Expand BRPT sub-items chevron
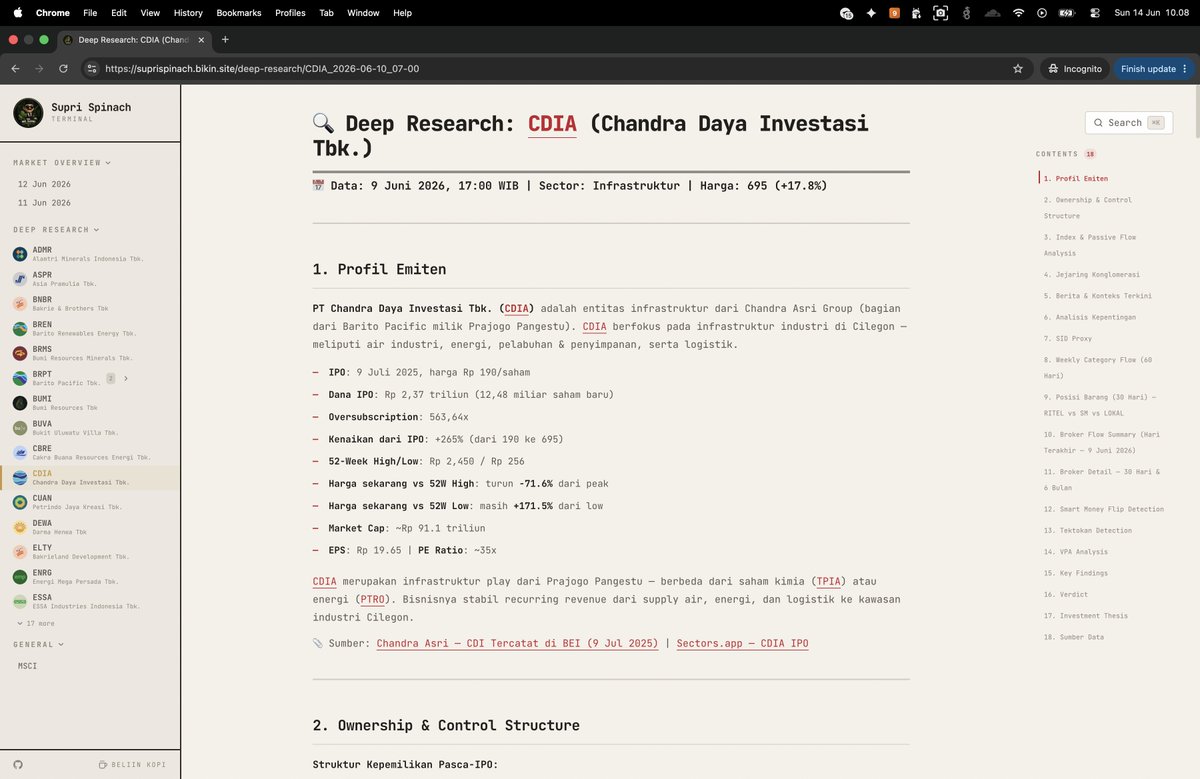Viewport: 1200px width, 779px height. coord(125,379)
